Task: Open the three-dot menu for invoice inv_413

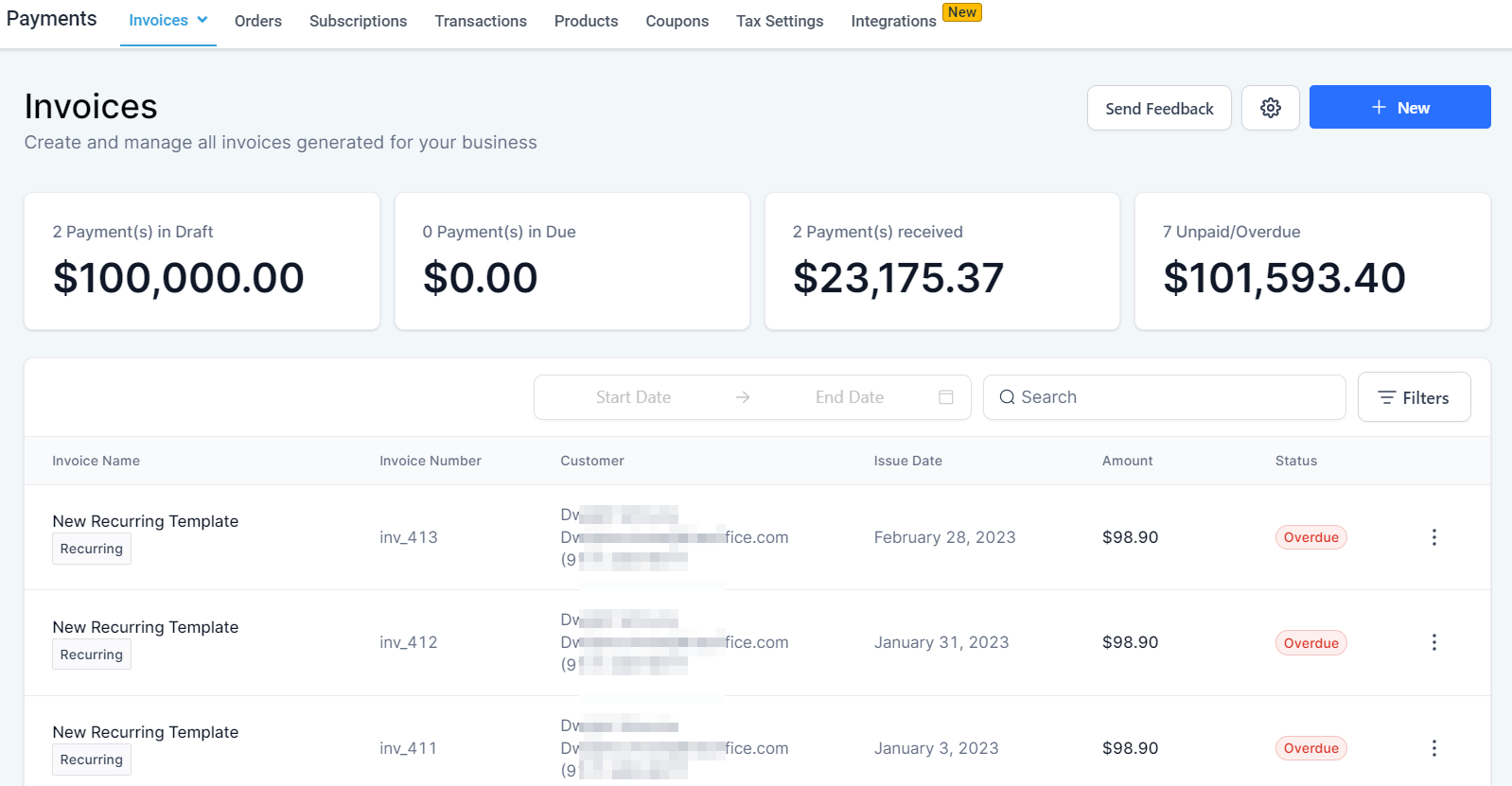Action: [x=1433, y=537]
